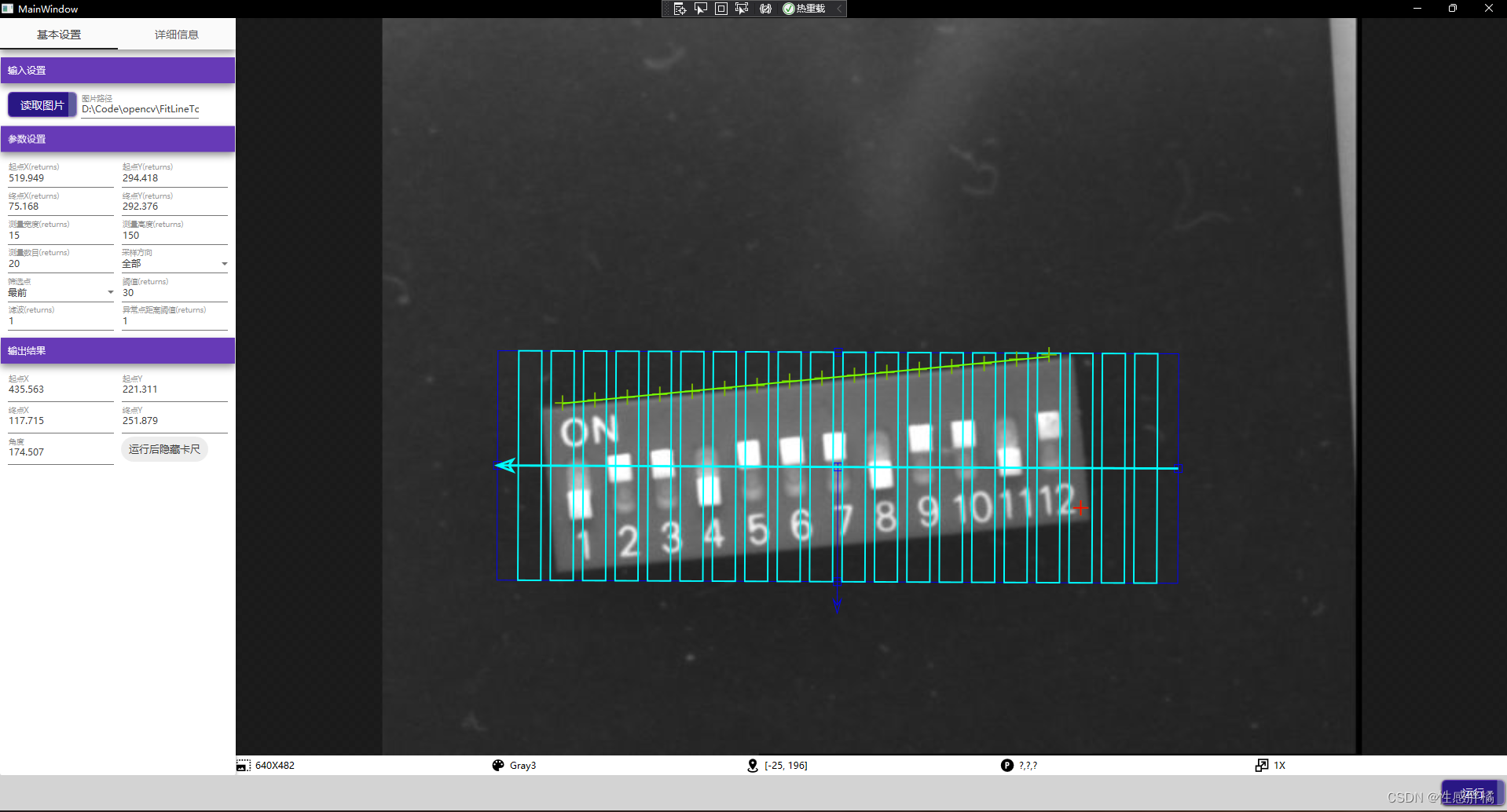The width and height of the screenshot is (1507, 812).
Task: Click the cursor location pin icon
Action: [x=753, y=765]
